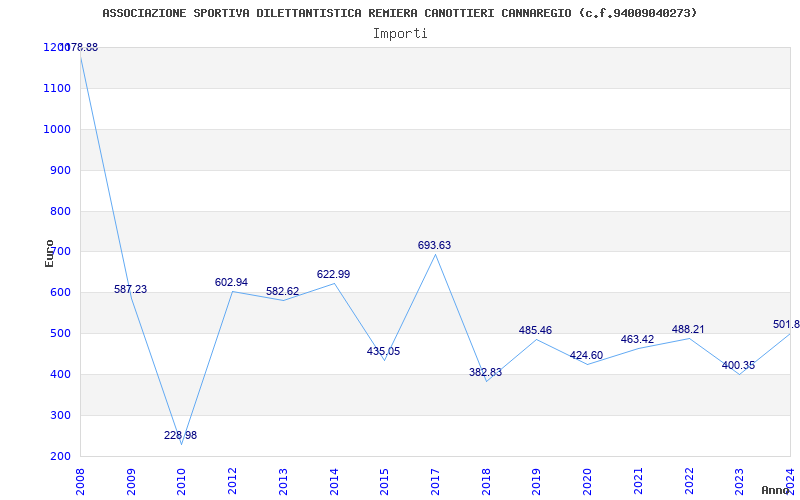Click the association name chart title
This screenshot has width=800, height=500.
pyautogui.click(x=399, y=13)
